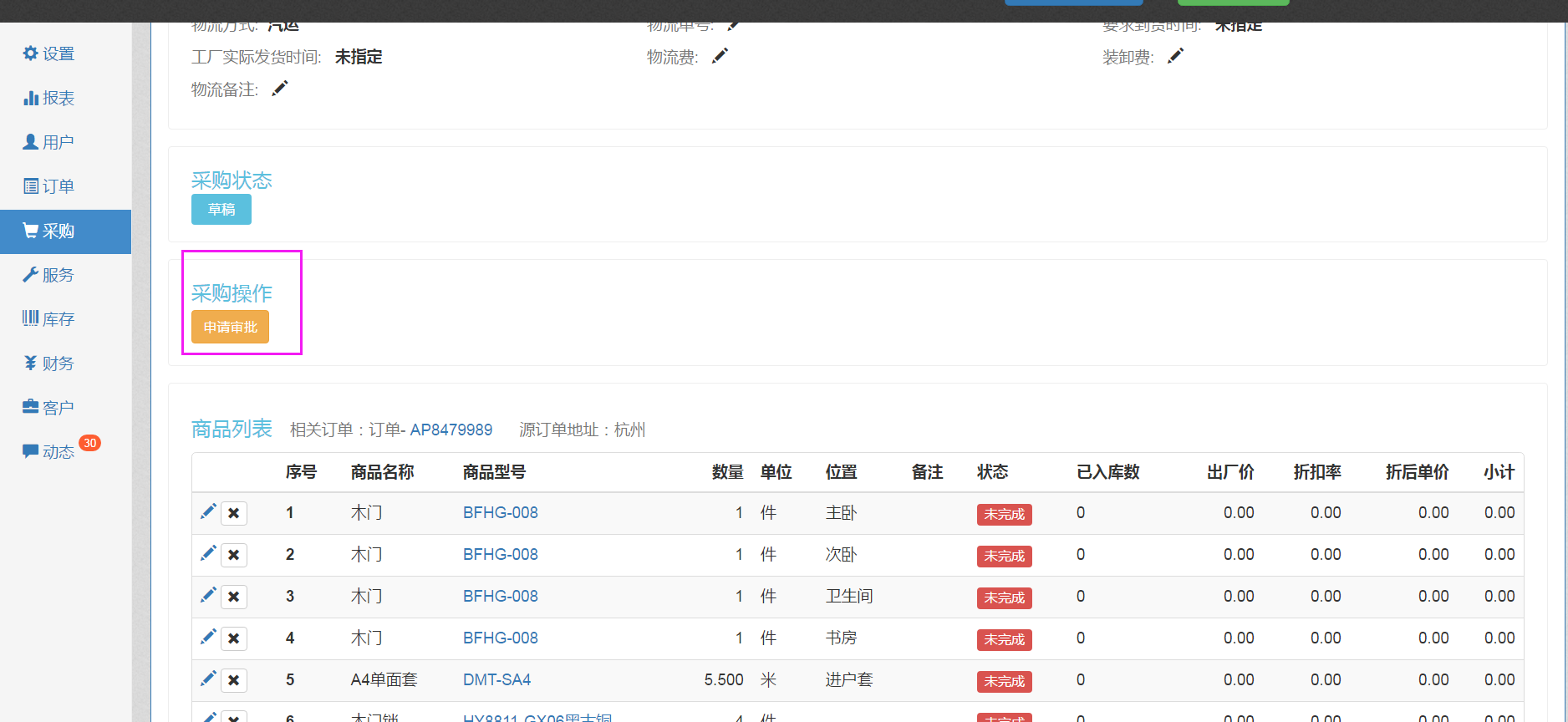
Task: Click 未完成 status in row 2
Action: (1004, 557)
